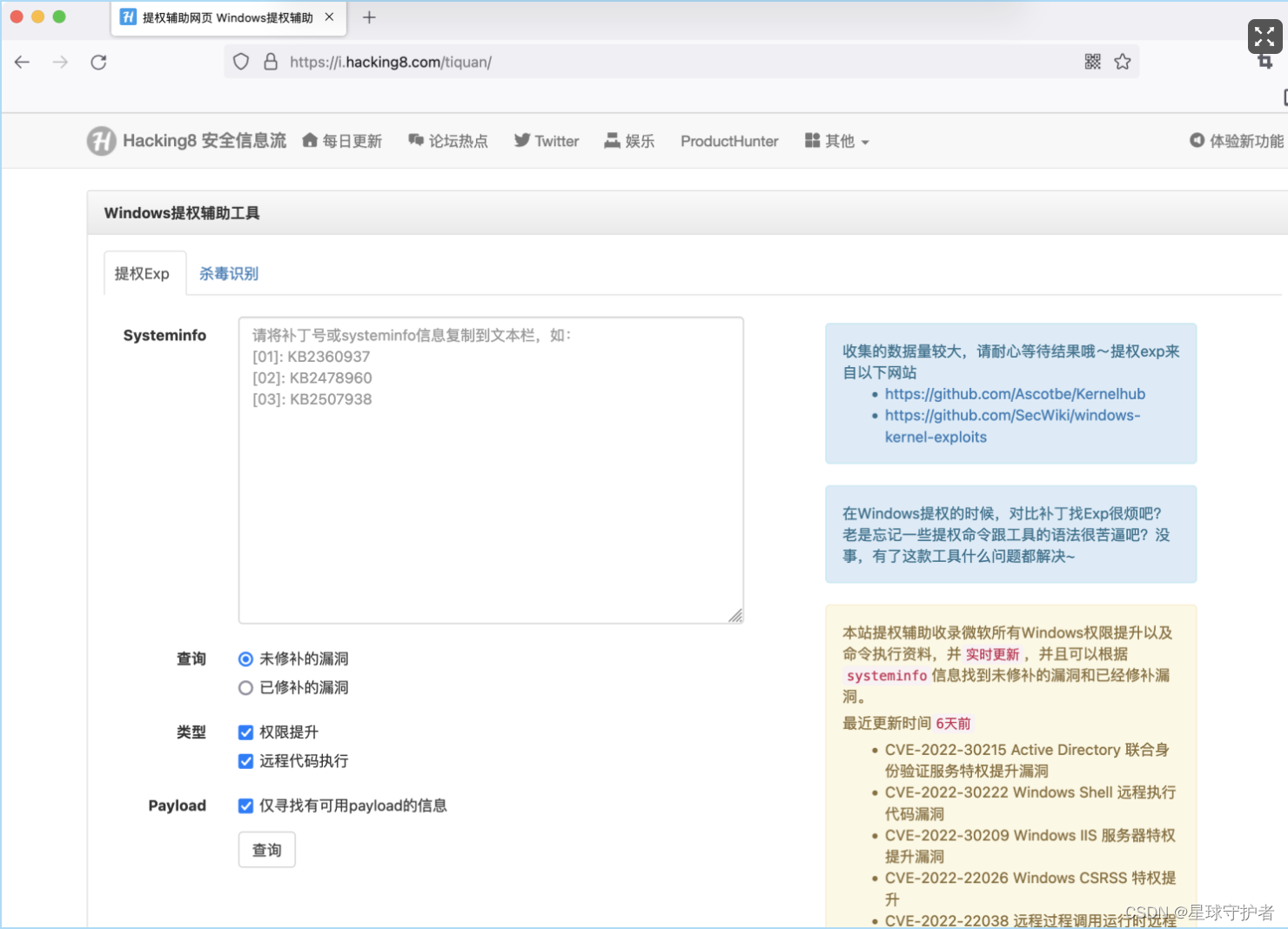1288x929 pixels.
Task: Toggle 仅寻找有可用payload的信息 checkbox
Action: point(245,805)
